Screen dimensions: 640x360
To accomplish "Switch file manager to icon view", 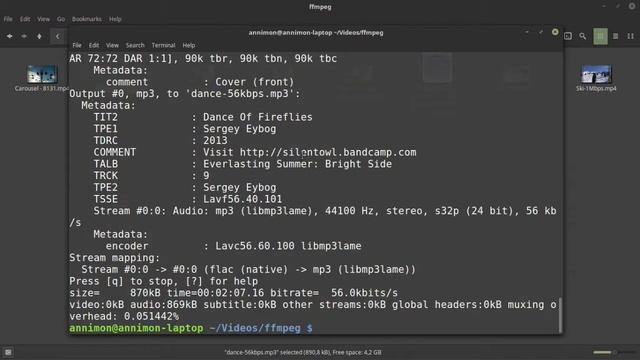I will pyautogui.click(x=600, y=36).
